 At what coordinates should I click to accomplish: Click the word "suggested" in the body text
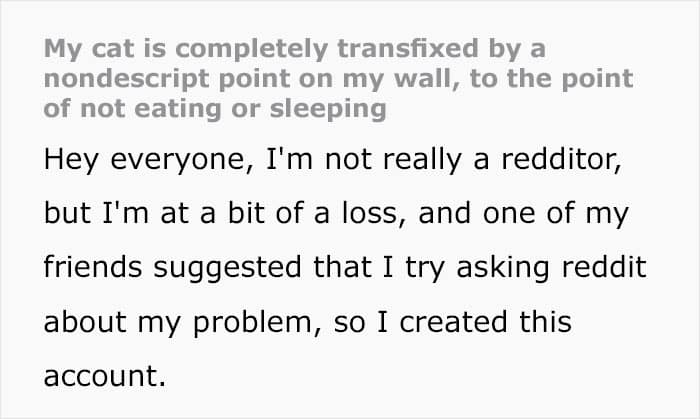tap(227, 268)
